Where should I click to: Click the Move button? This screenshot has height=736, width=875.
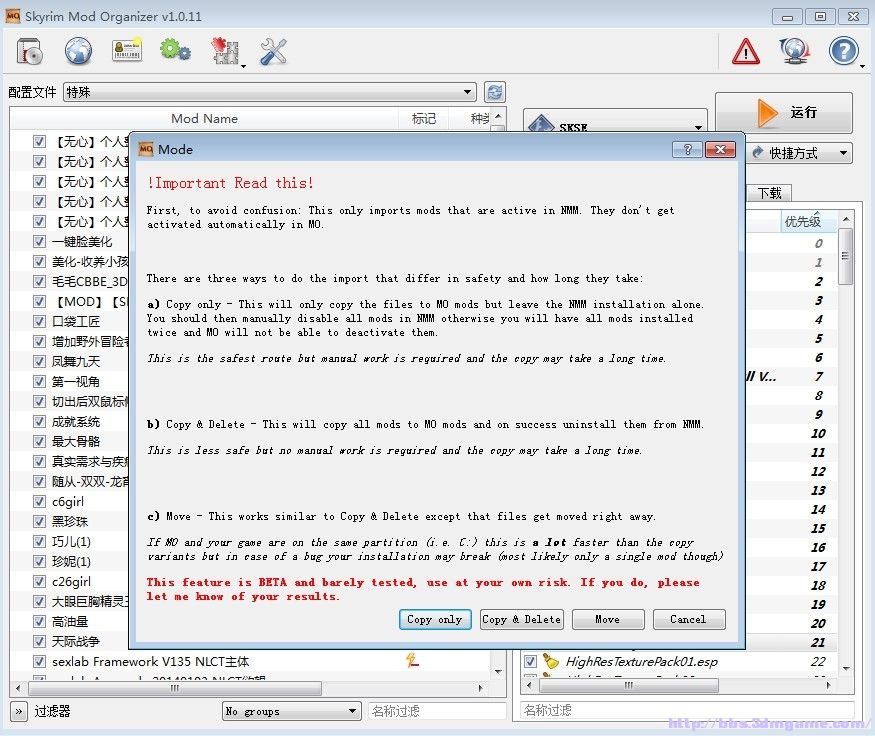608,619
